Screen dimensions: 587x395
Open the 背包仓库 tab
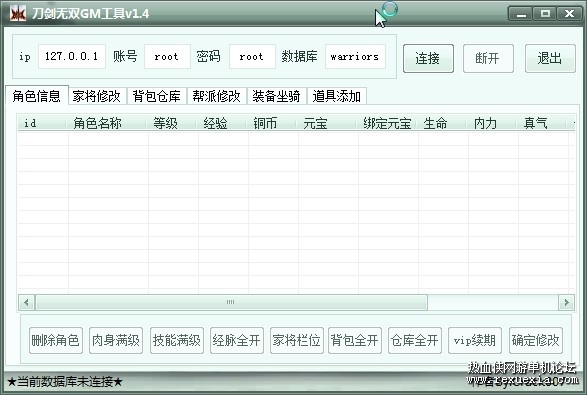click(x=157, y=96)
